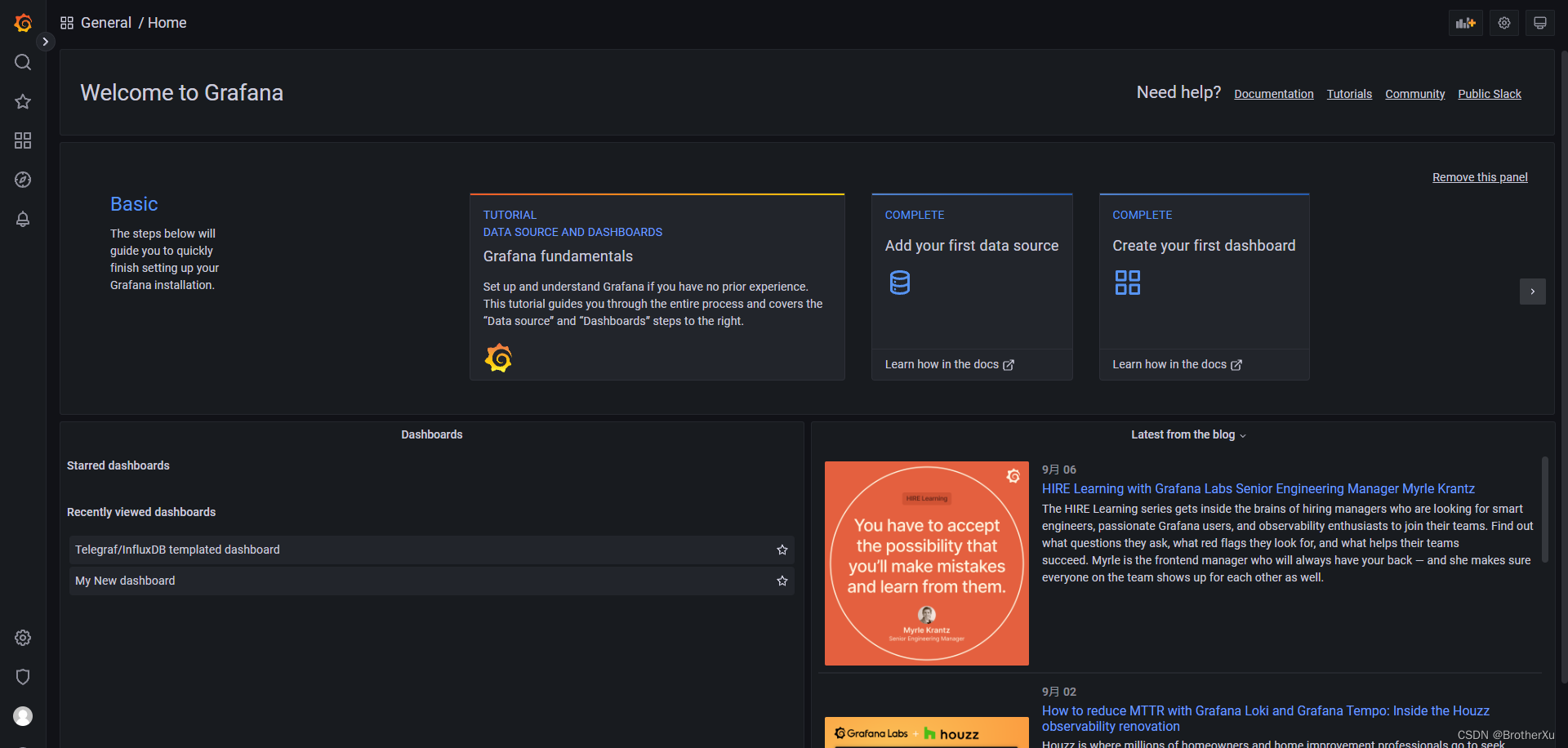Open Server Admin shield icon
Viewport: 1568px width, 748px height.
pos(23,677)
